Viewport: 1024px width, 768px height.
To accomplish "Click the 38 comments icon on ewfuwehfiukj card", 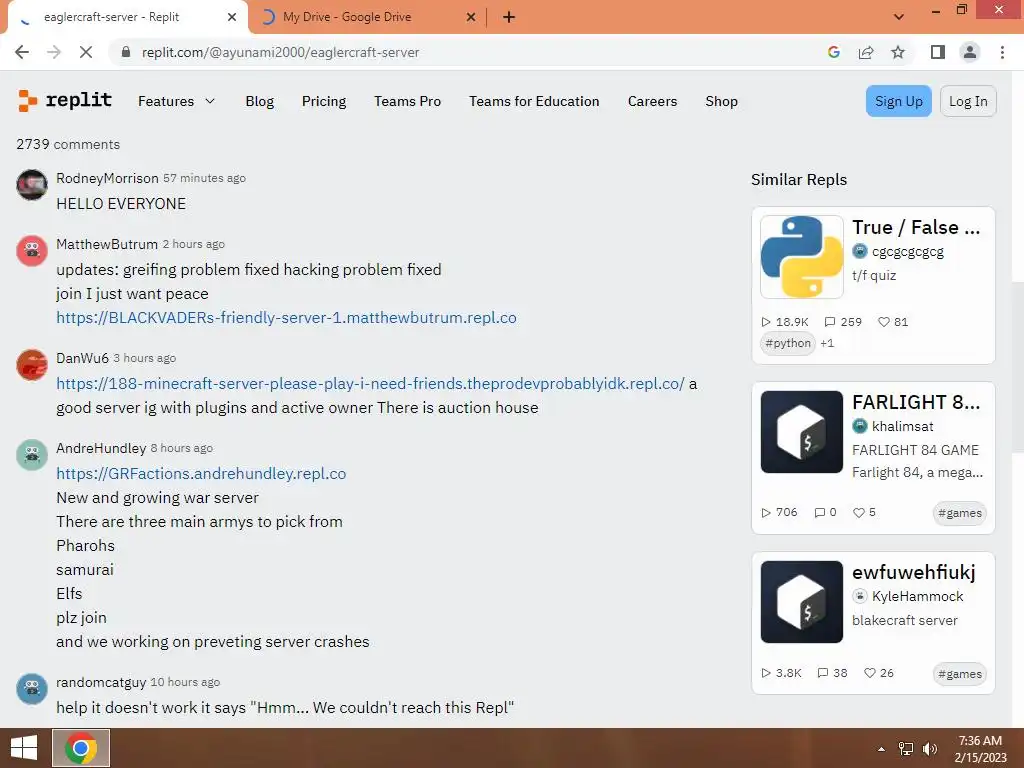I will tap(823, 673).
